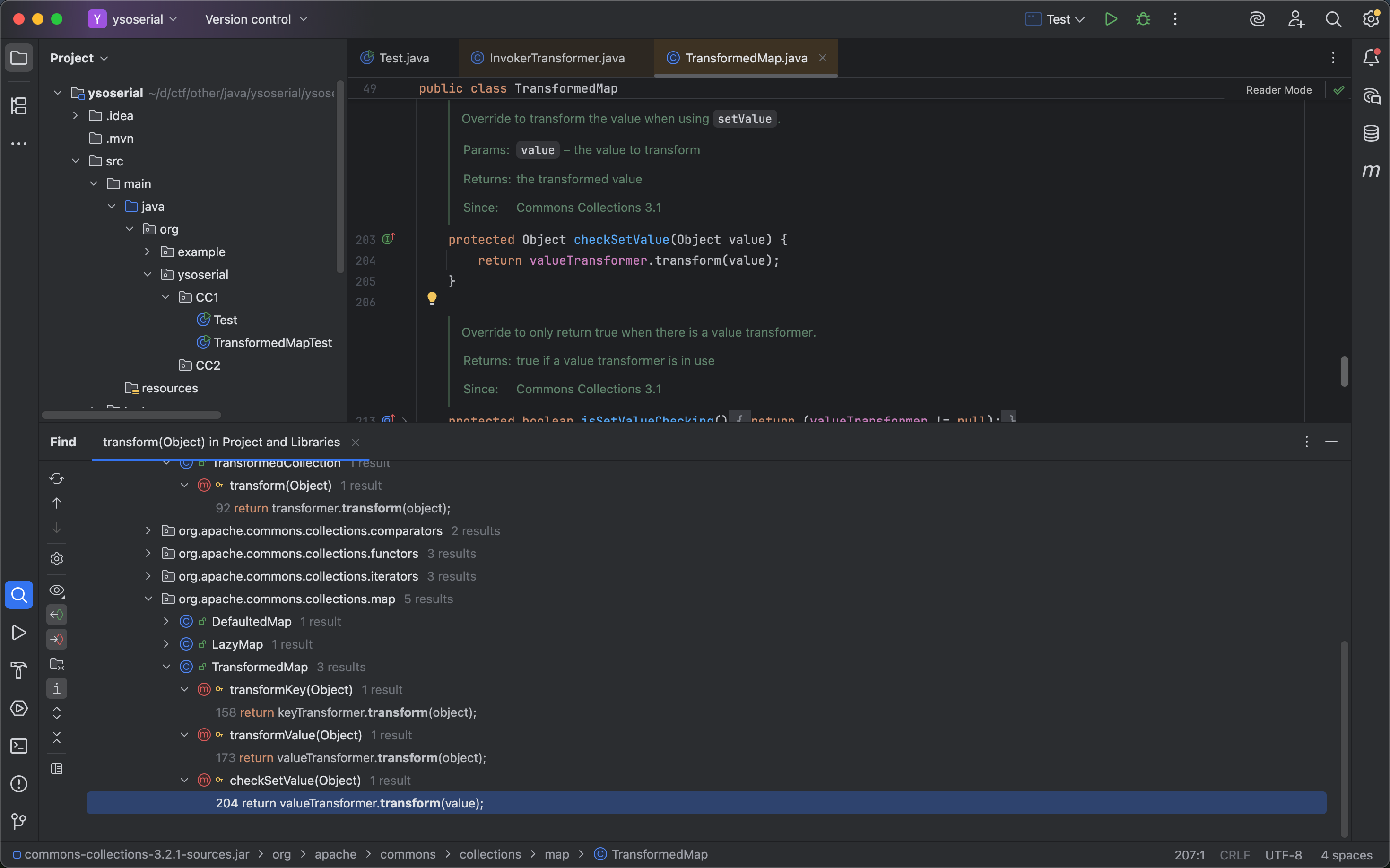Image resolution: width=1390 pixels, height=868 pixels.
Task: Open the Problems tool window icon
Action: [x=18, y=784]
